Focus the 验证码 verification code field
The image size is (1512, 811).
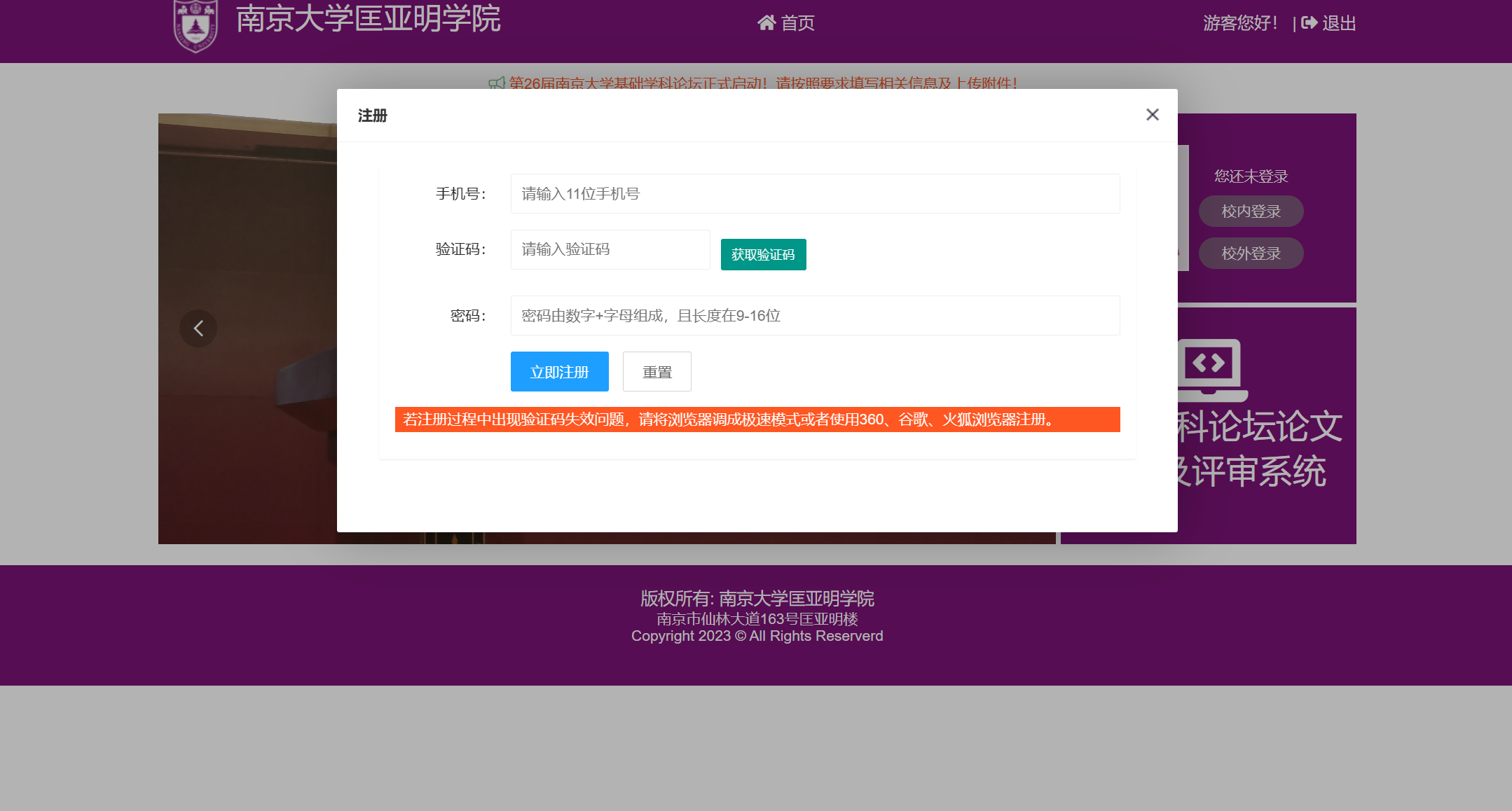(x=610, y=249)
